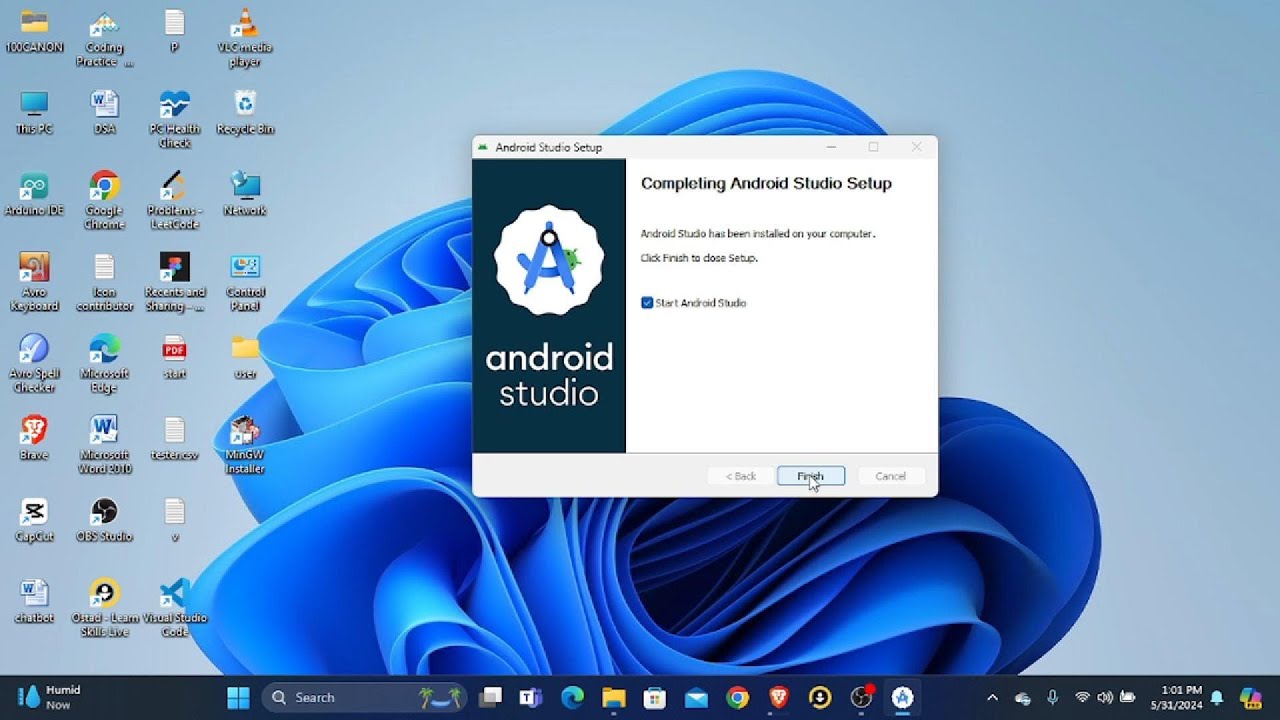
Task: Uncheck the Start Android Studio checkbox
Action: tap(647, 303)
